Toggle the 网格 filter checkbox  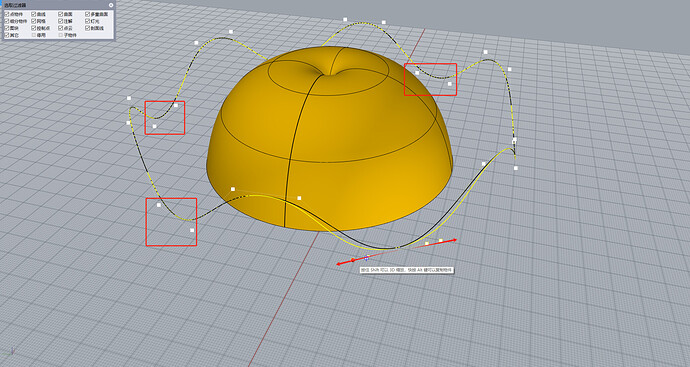click(34, 21)
